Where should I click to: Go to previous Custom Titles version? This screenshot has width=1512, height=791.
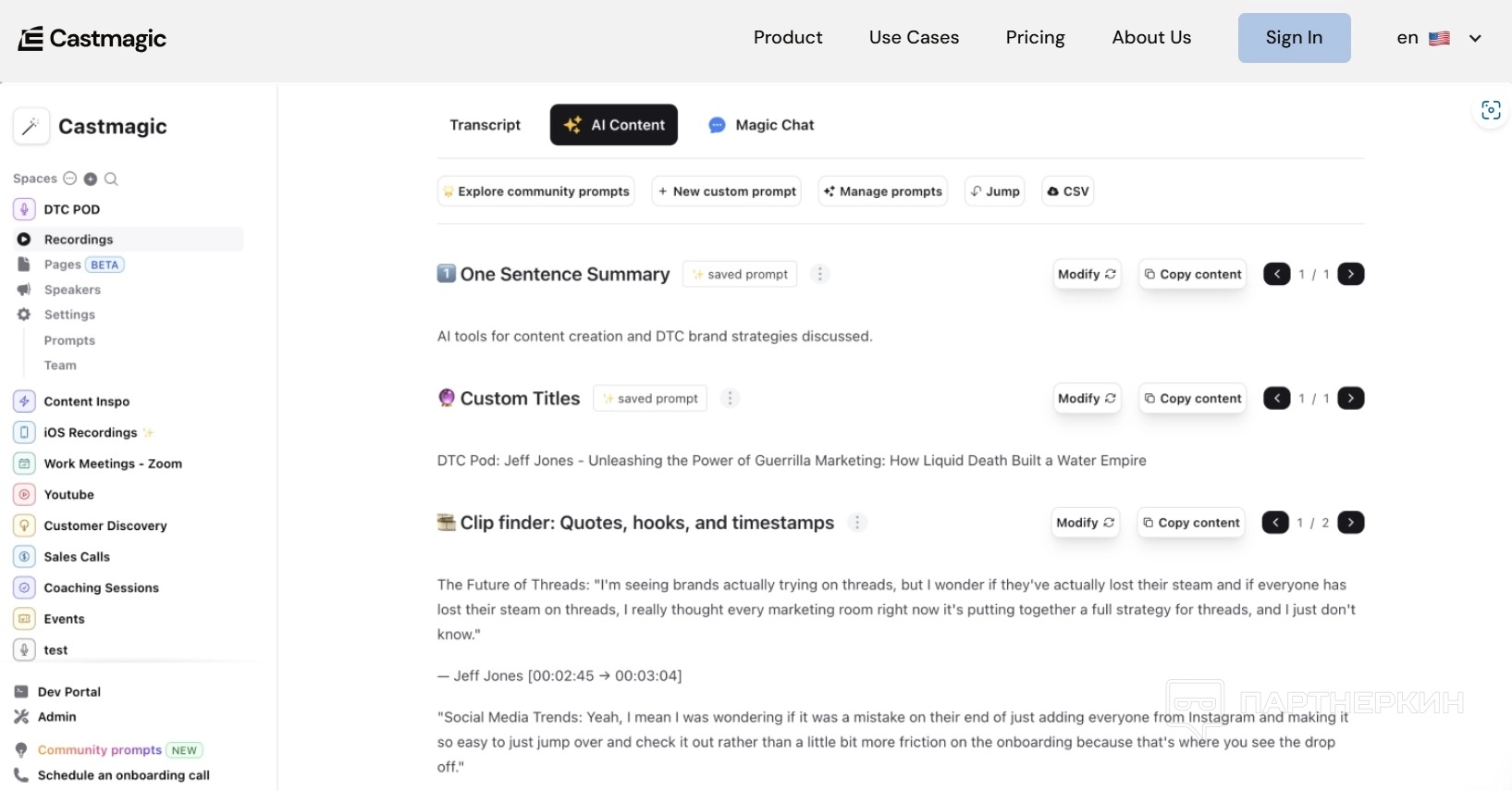(x=1276, y=399)
